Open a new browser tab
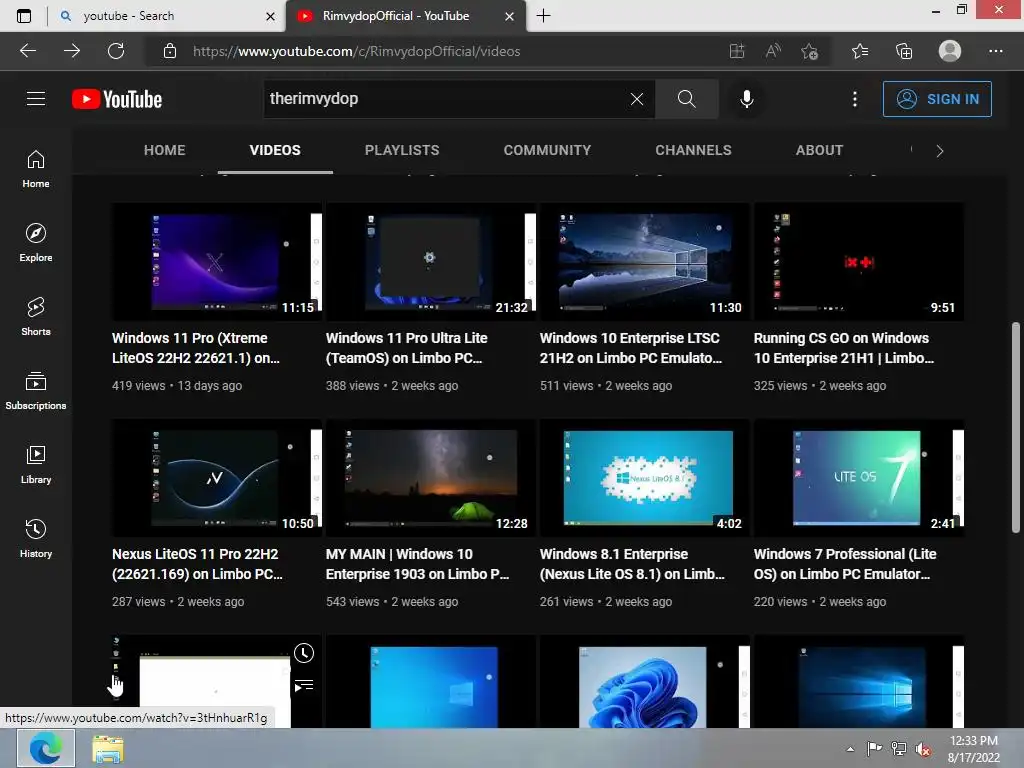The width and height of the screenshot is (1024, 768). coord(543,16)
